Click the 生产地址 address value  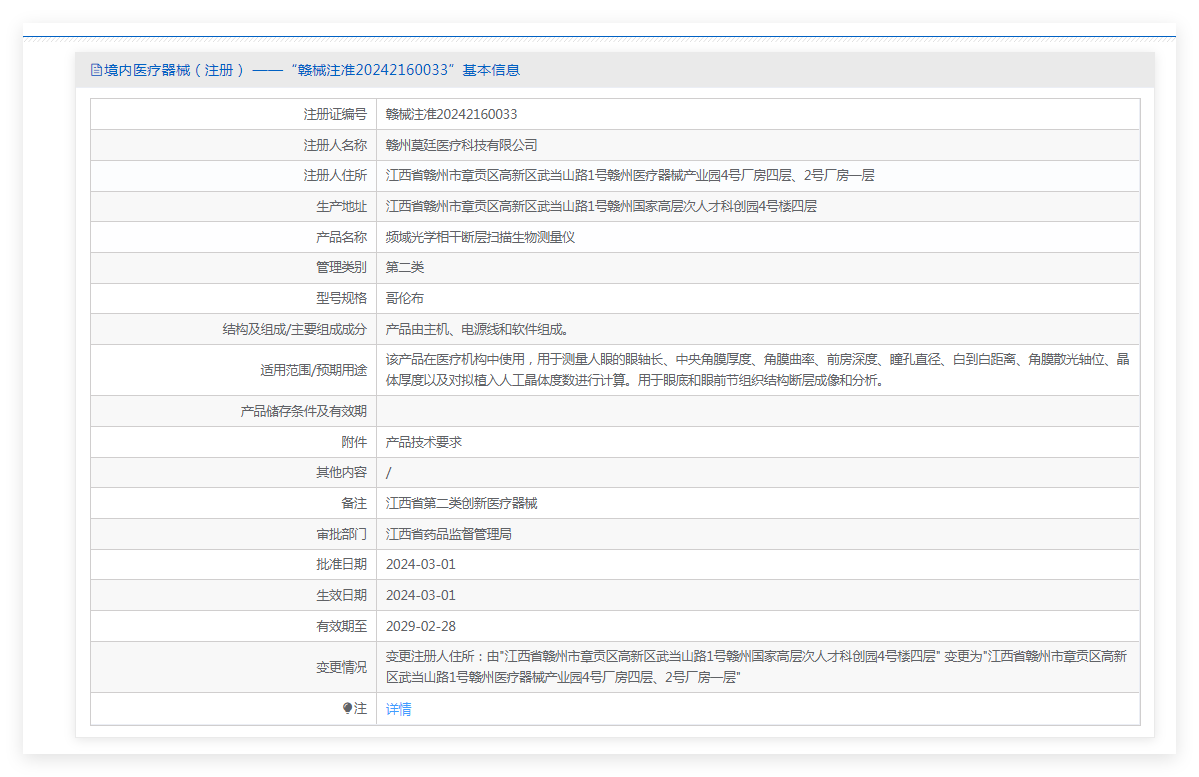pyautogui.click(x=601, y=206)
